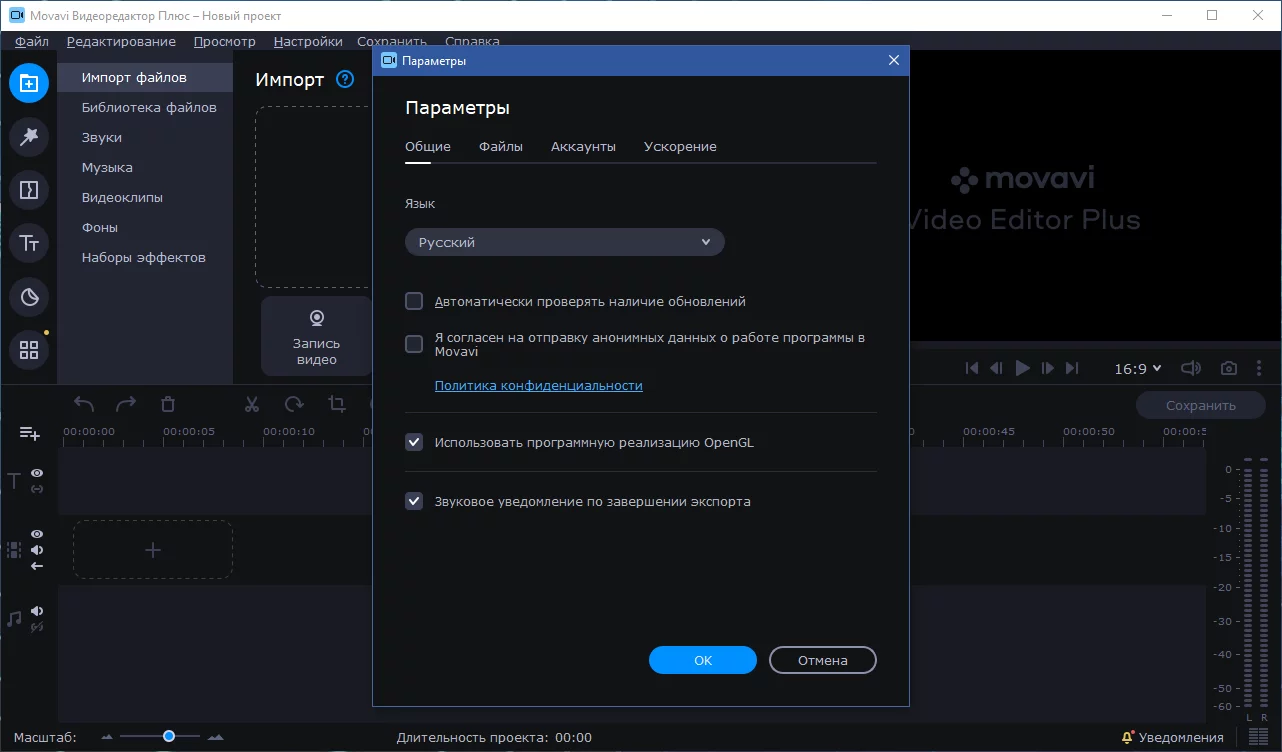1282x752 pixels.
Task: Select Звуки in the import list
Action: point(102,137)
